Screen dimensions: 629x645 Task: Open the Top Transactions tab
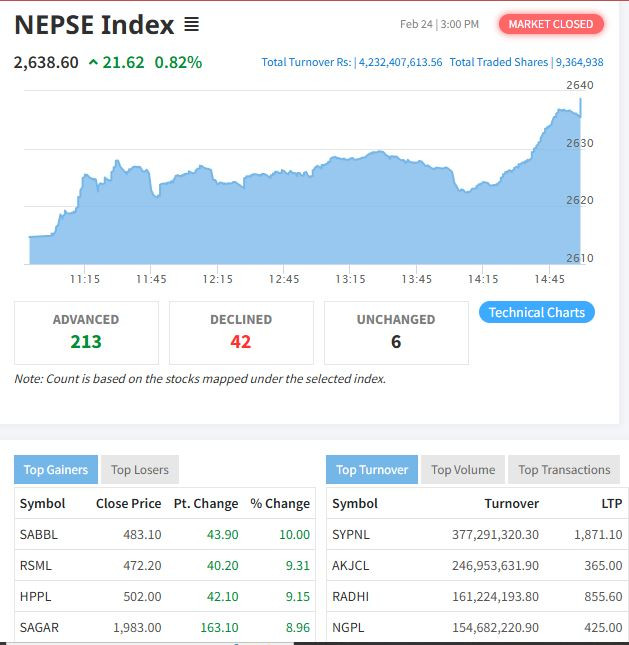(564, 470)
